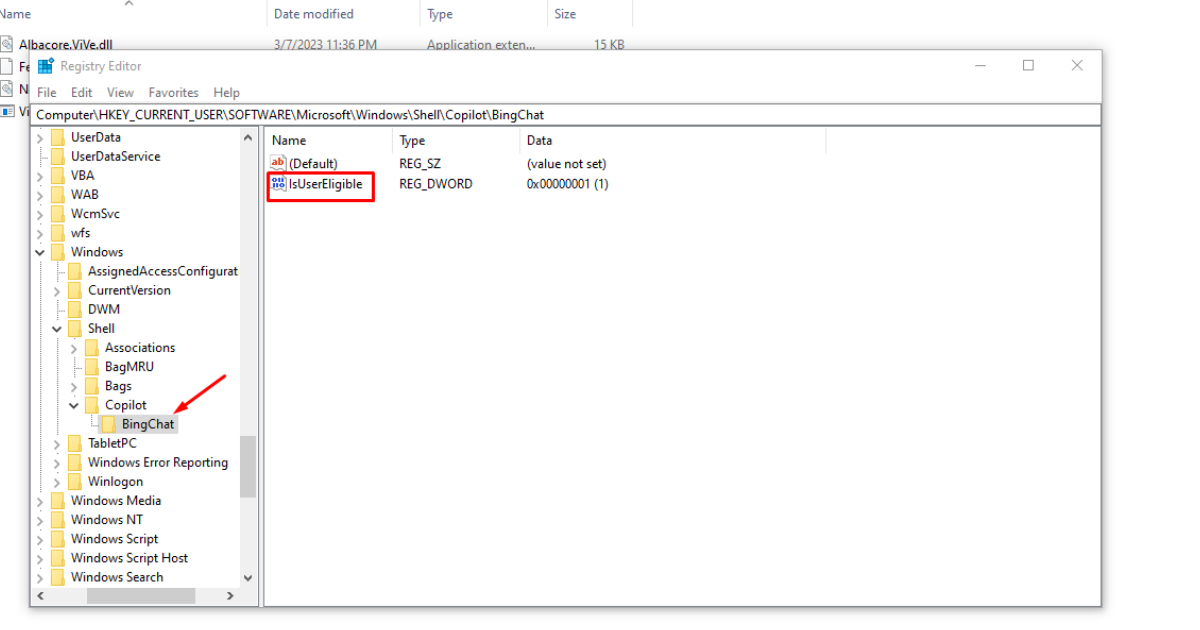The image size is (1200, 630).
Task: Click the Windows Media folder icon
Action: 58,500
